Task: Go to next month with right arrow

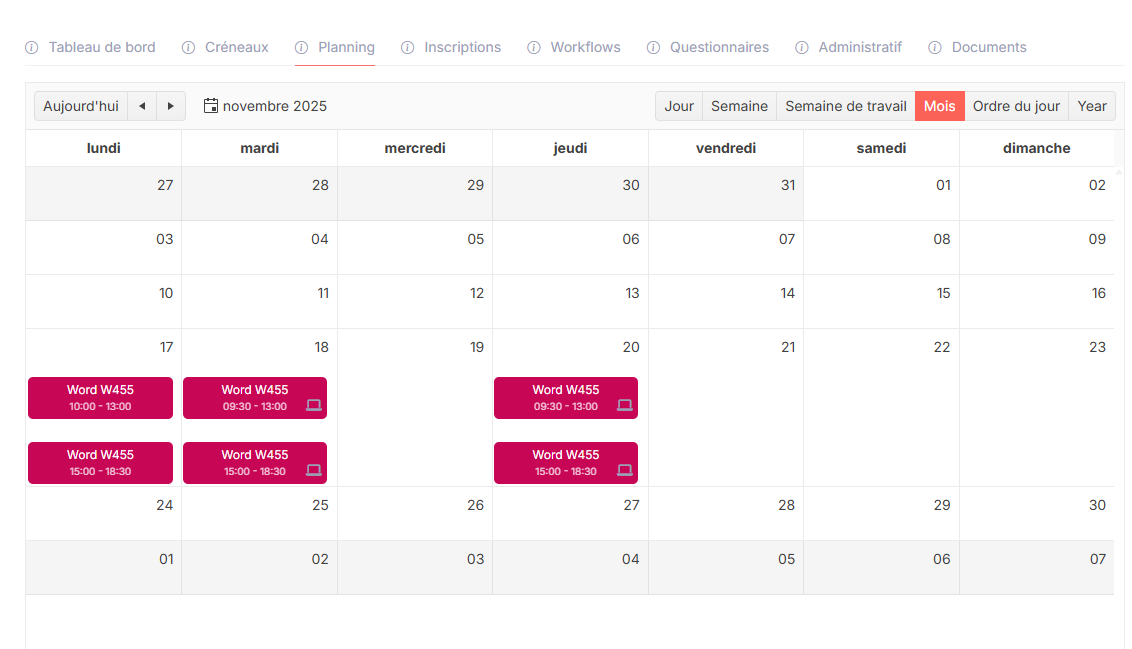Action: pyautogui.click(x=171, y=106)
